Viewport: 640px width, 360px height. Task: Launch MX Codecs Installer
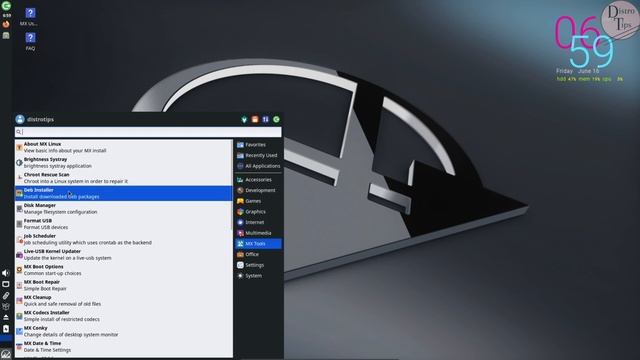point(124,316)
